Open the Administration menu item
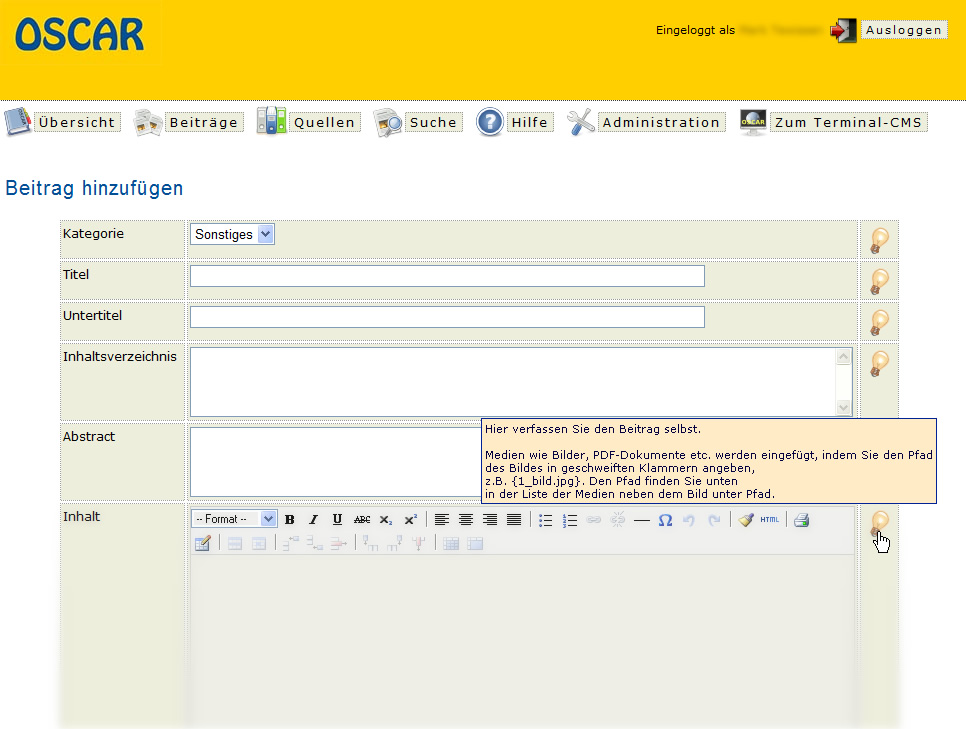The image size is (966, 729). pos(660,123)
